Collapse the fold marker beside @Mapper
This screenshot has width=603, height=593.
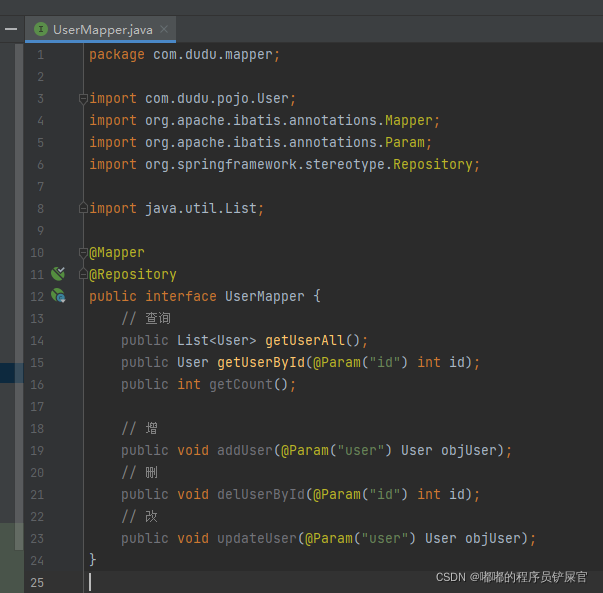[x=83, y=253]
